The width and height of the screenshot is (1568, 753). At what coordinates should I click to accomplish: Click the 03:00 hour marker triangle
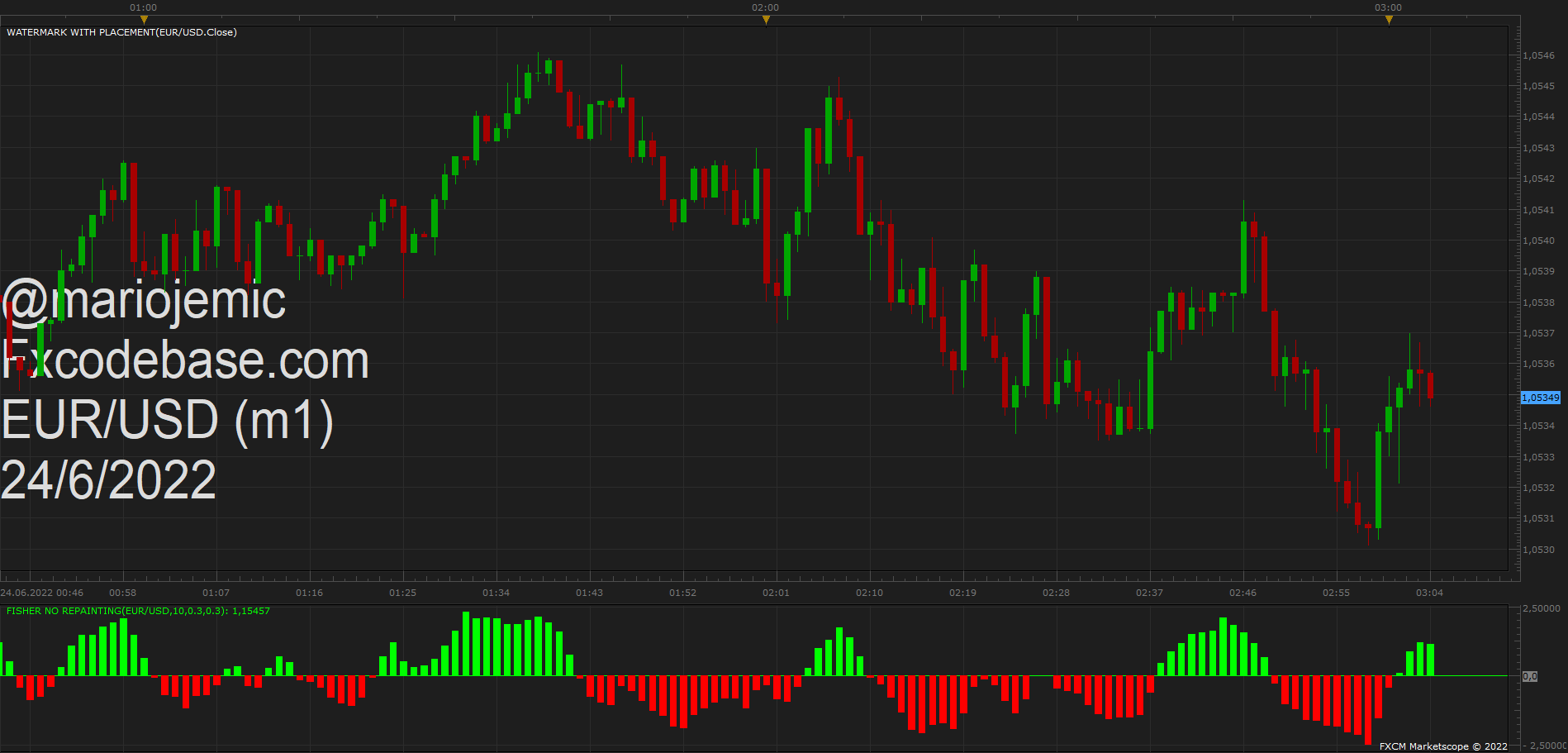click(x=1389, y=20)
